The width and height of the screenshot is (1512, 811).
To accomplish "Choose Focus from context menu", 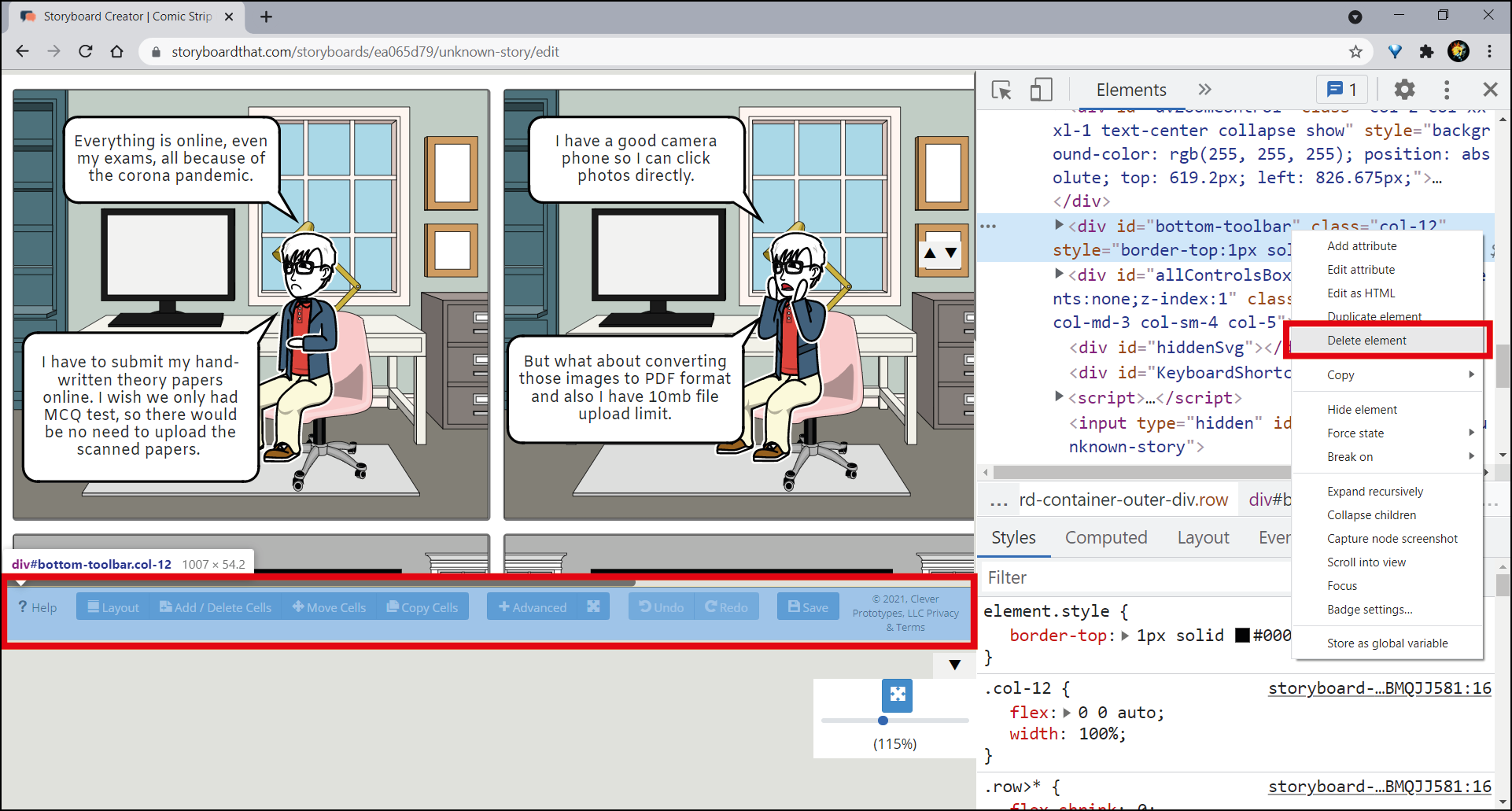I will [1342, 586].
